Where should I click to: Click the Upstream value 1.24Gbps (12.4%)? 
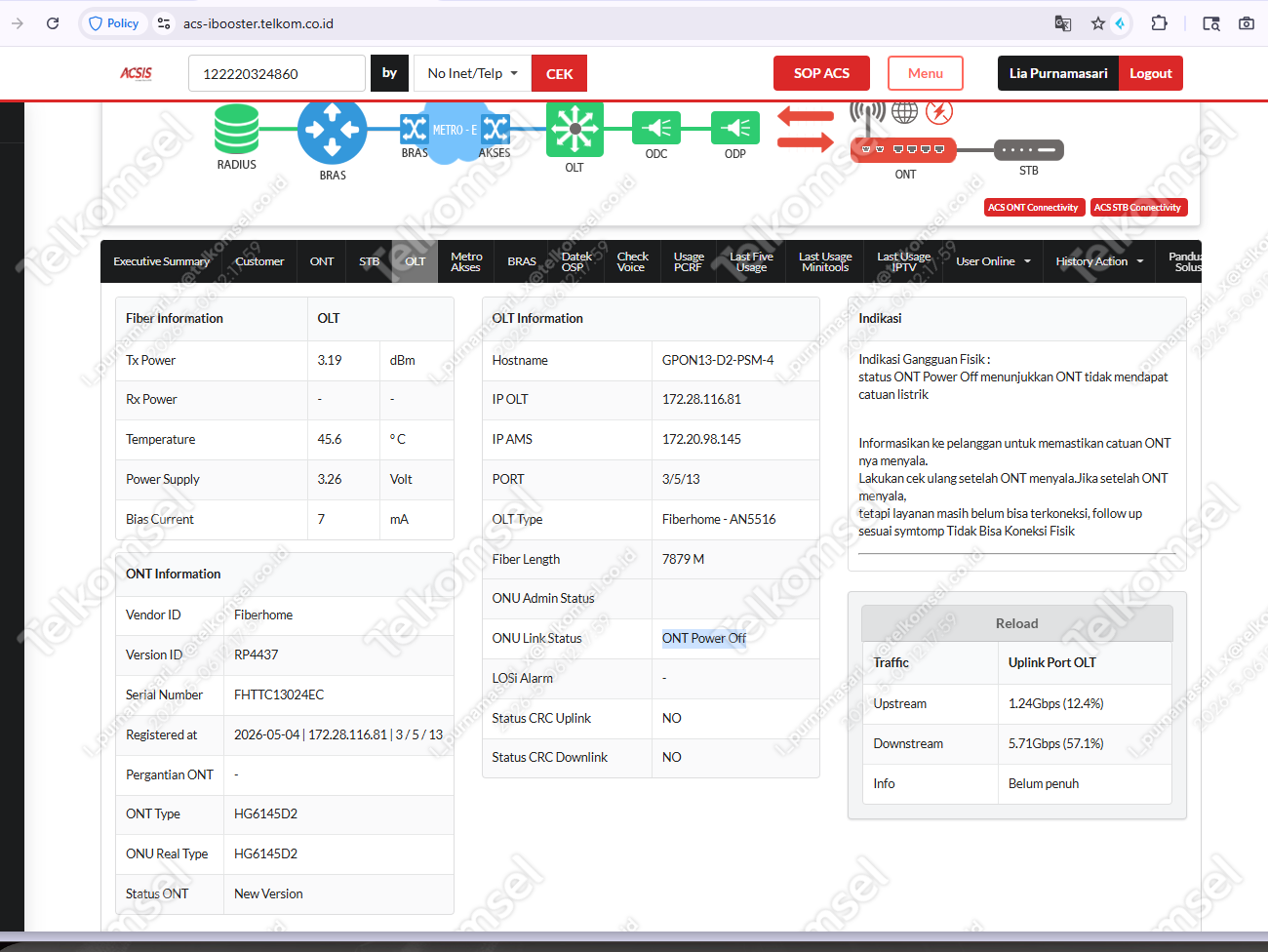1056,703
